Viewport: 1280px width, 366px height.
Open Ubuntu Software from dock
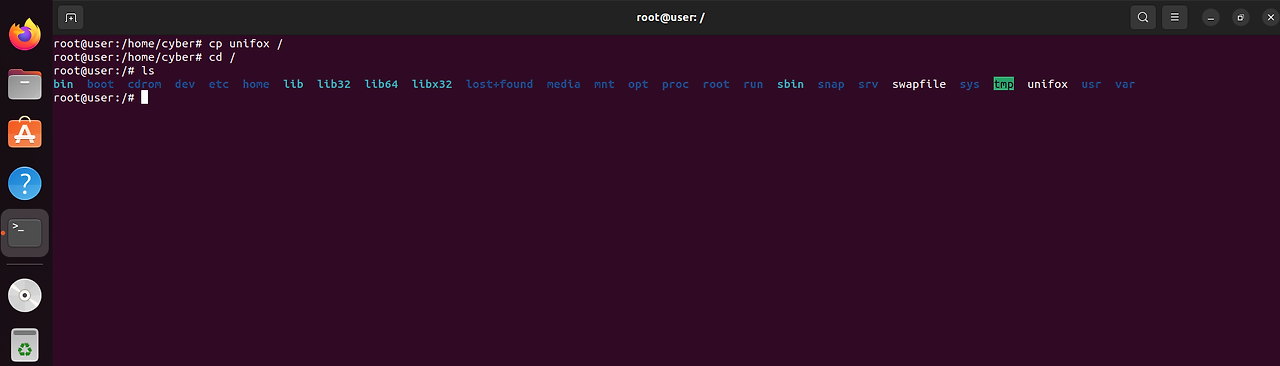25,134
